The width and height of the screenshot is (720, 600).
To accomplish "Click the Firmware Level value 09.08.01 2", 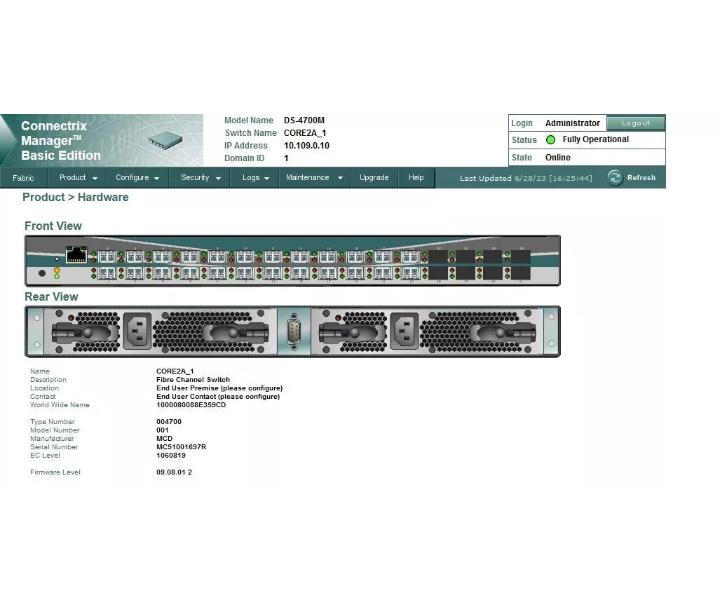I will (174, 472).
